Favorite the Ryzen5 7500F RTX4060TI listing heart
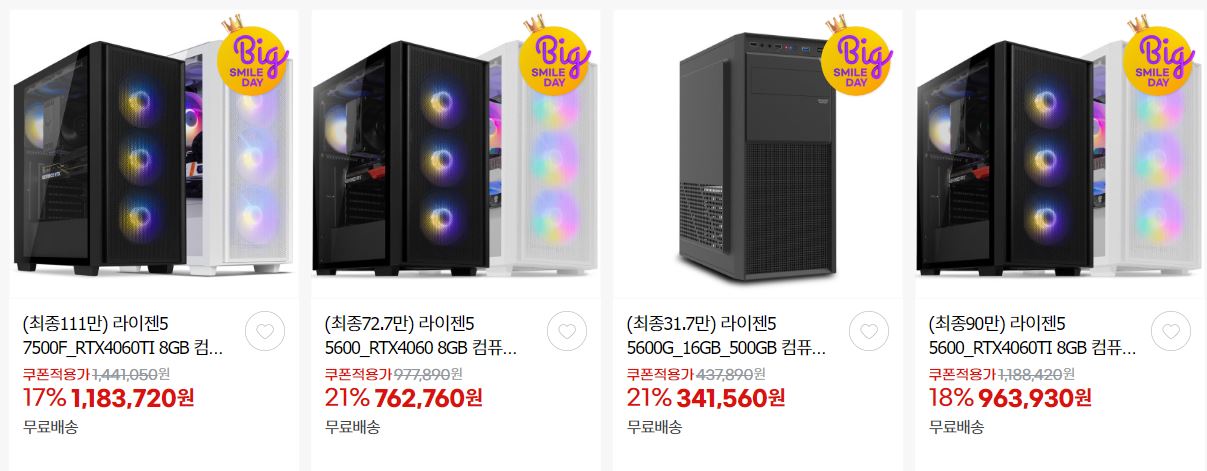 [265, 333]
